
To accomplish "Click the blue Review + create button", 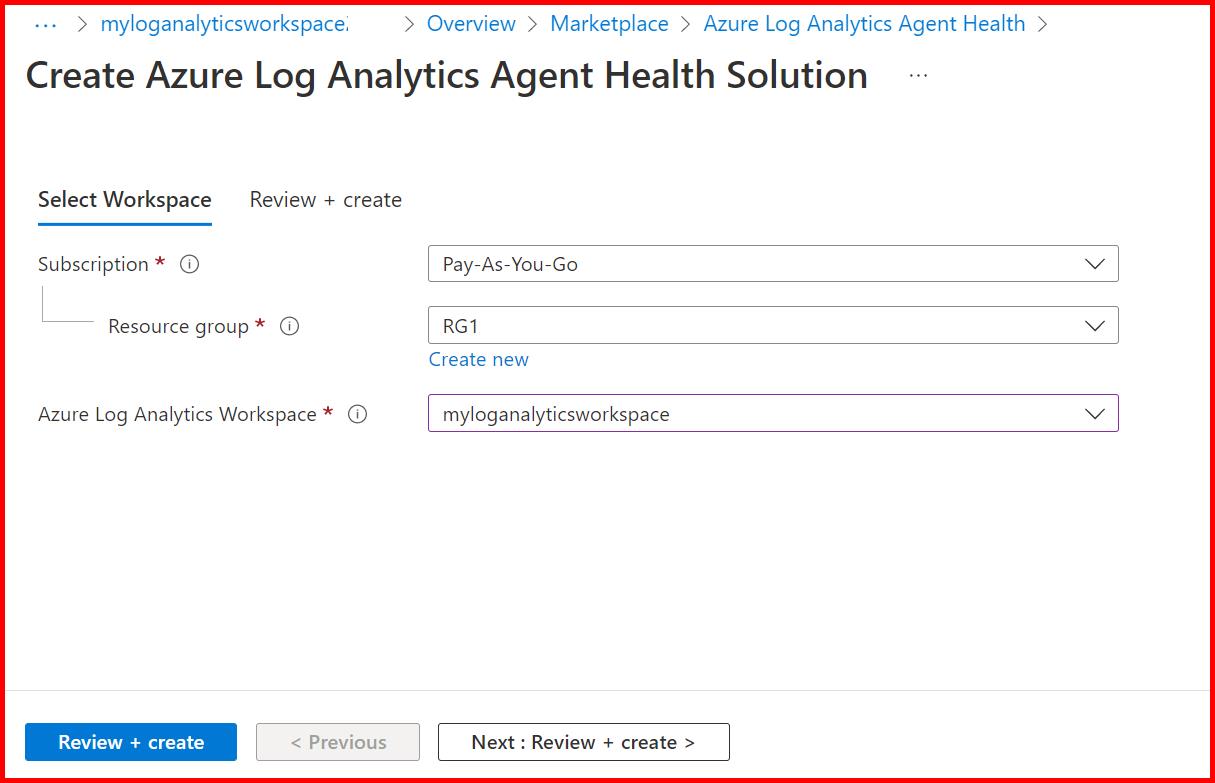I will pos(131,742).
